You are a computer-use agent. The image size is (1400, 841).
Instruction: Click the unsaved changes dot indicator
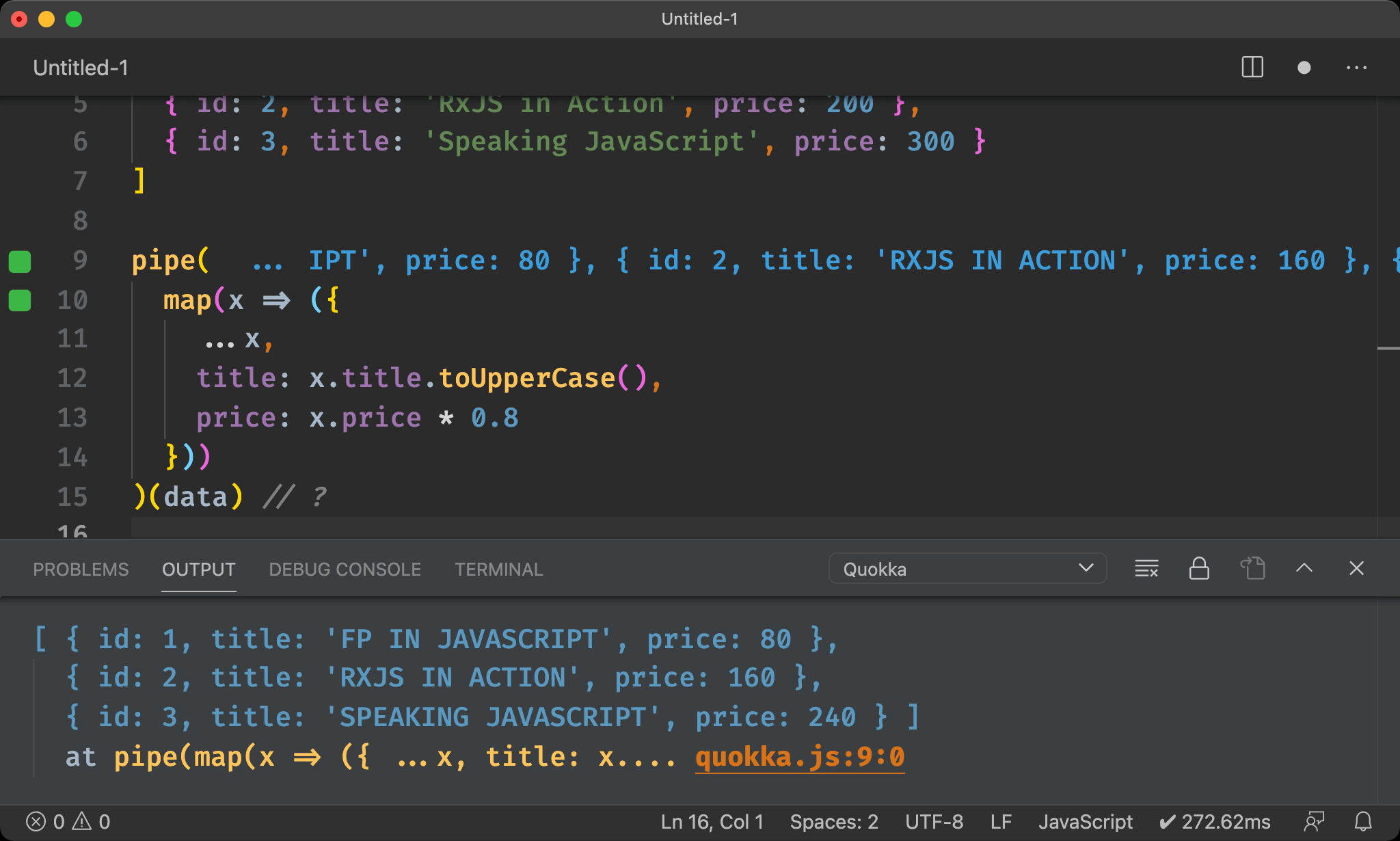tap(1304, 67)
